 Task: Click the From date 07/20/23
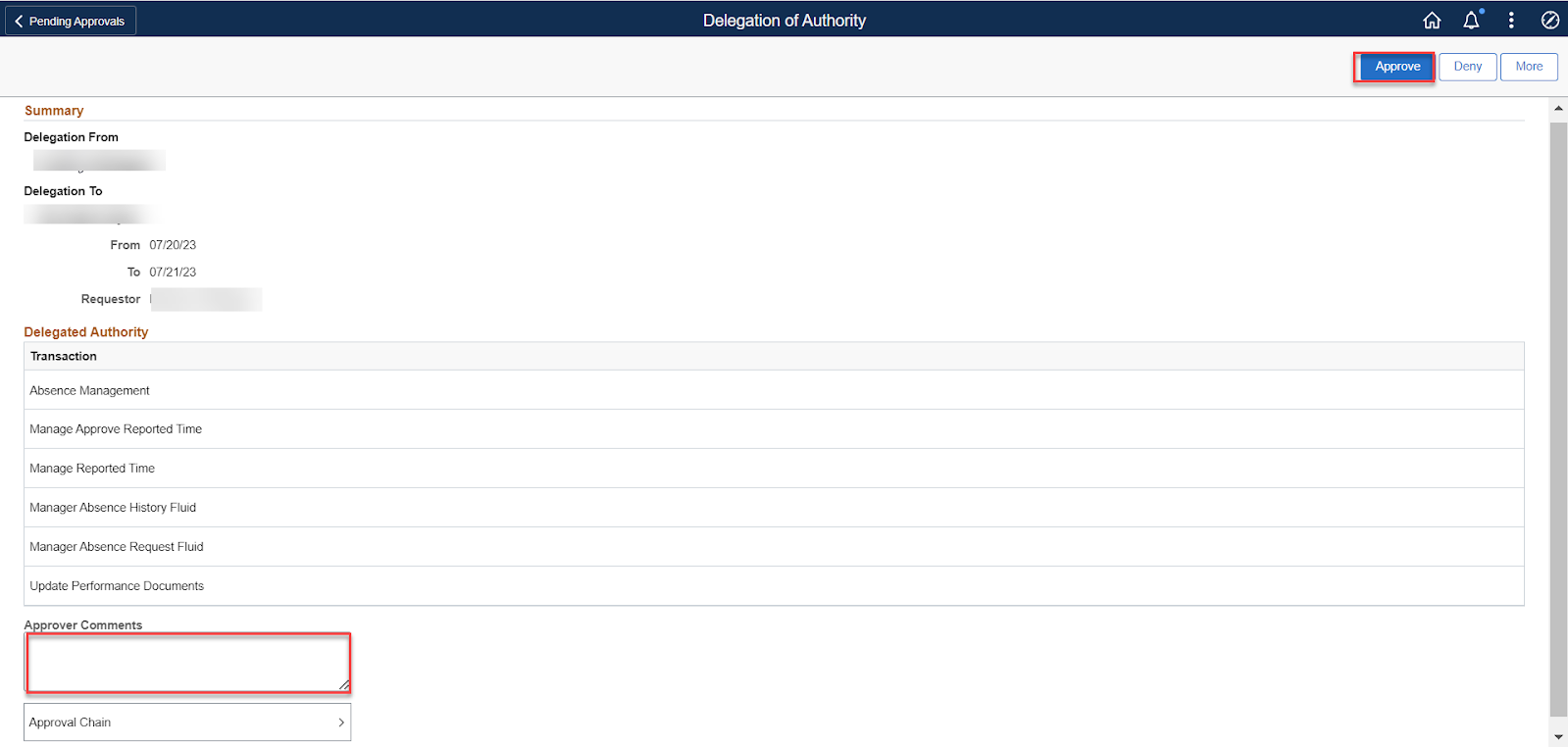pyautogui.click(x=173, y=245)
